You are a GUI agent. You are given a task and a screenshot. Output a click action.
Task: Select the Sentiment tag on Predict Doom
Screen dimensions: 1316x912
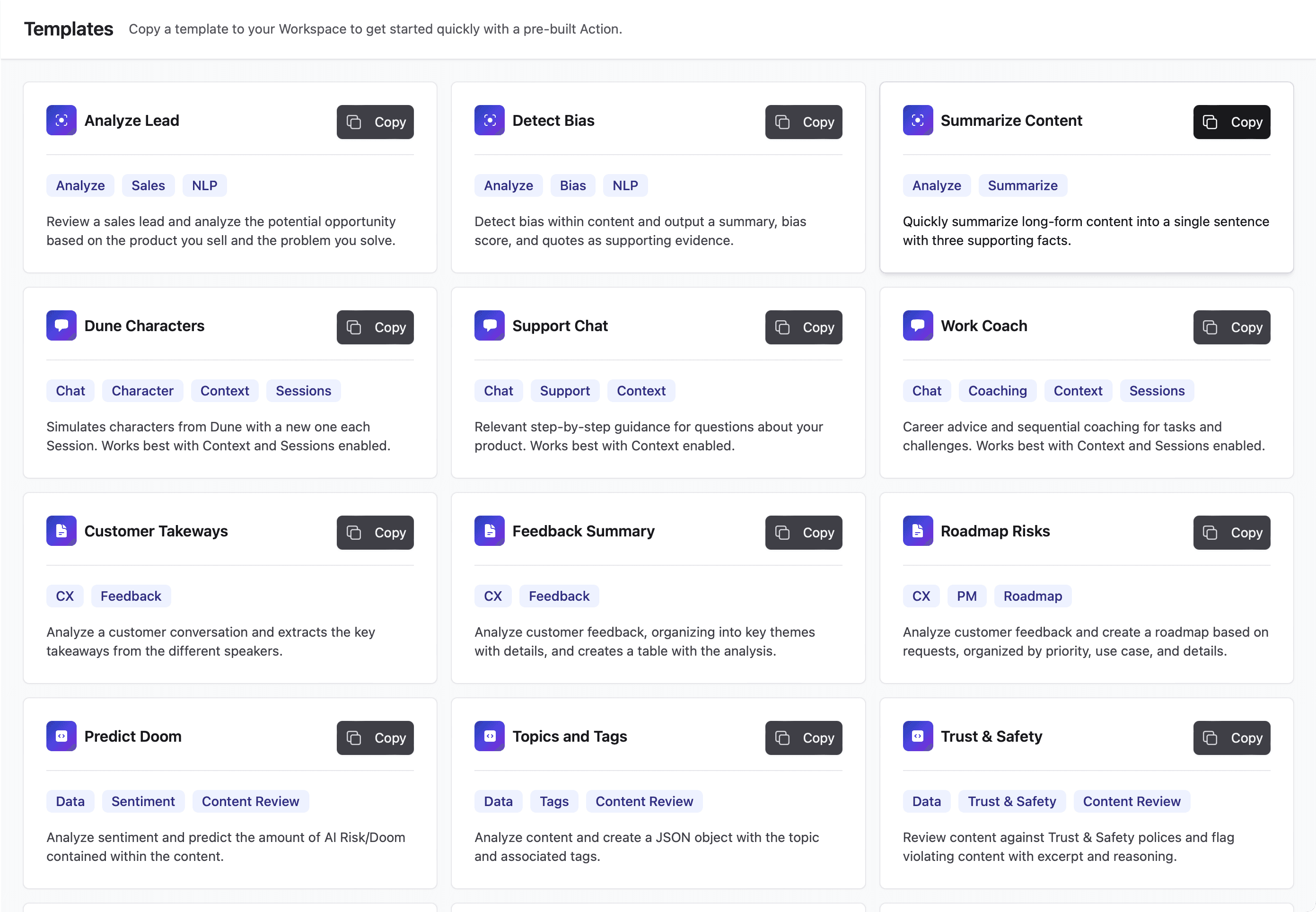pyautogui.click(x=143, y=800)
